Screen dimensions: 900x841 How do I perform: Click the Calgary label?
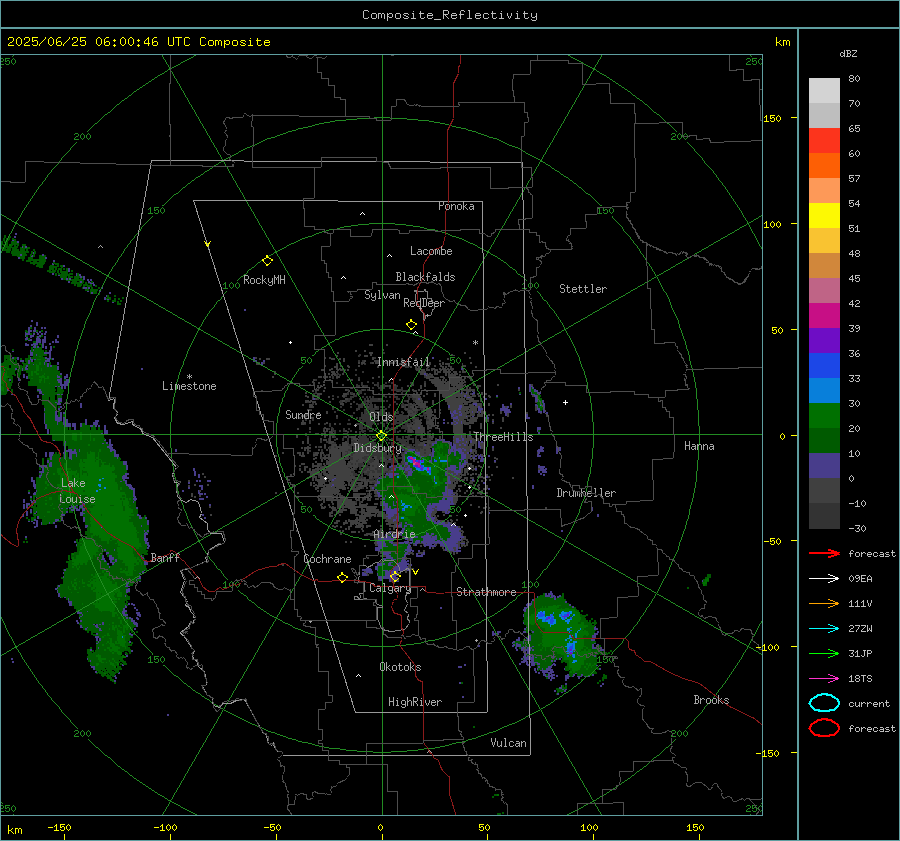coord(390,588)
